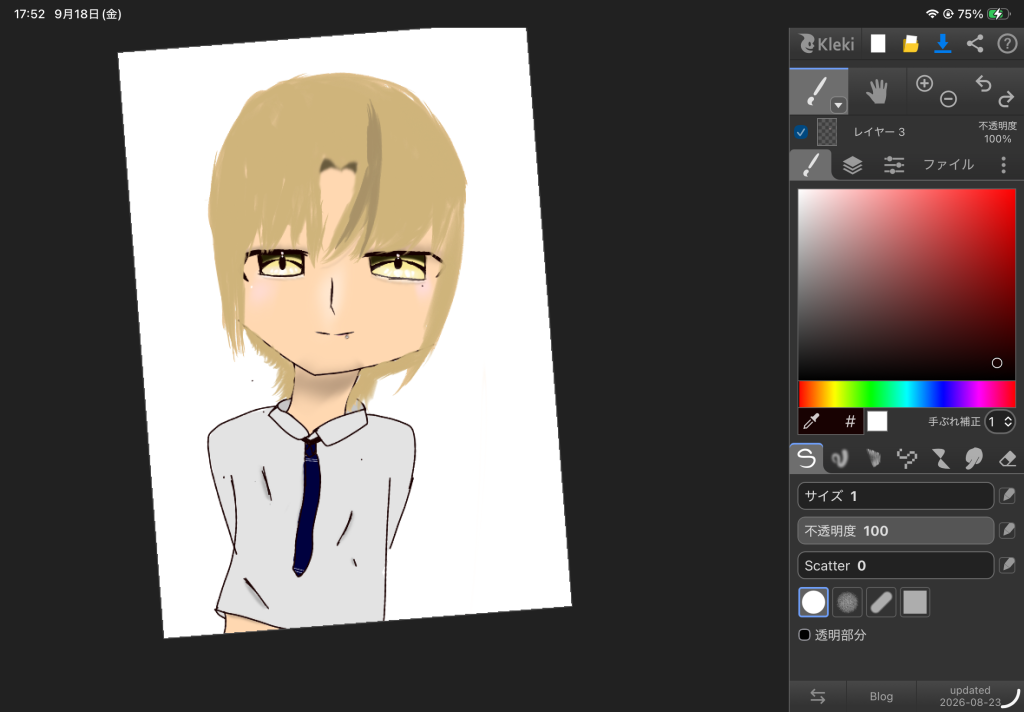Open the ファイル tab
The width and height of the screenshot is (1024, 712).
coord(948,165)
